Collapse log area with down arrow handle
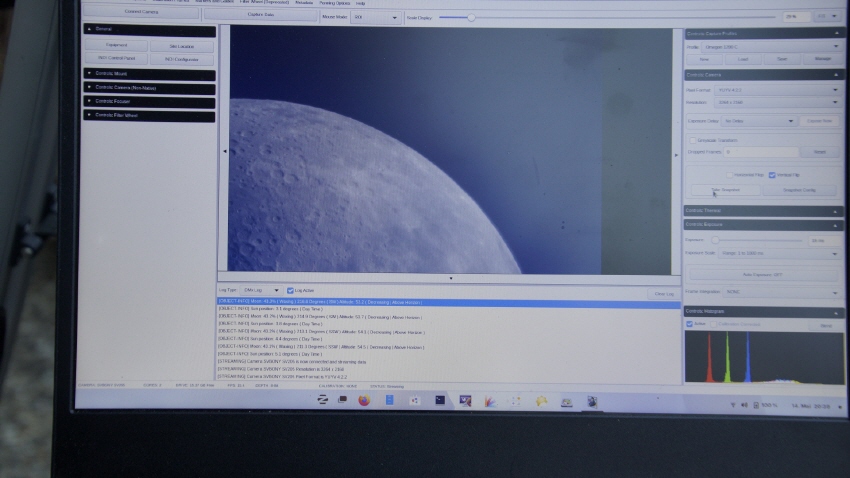Image resolution: width=850 pixels, height=478 pixels. (x=450, y=278)
